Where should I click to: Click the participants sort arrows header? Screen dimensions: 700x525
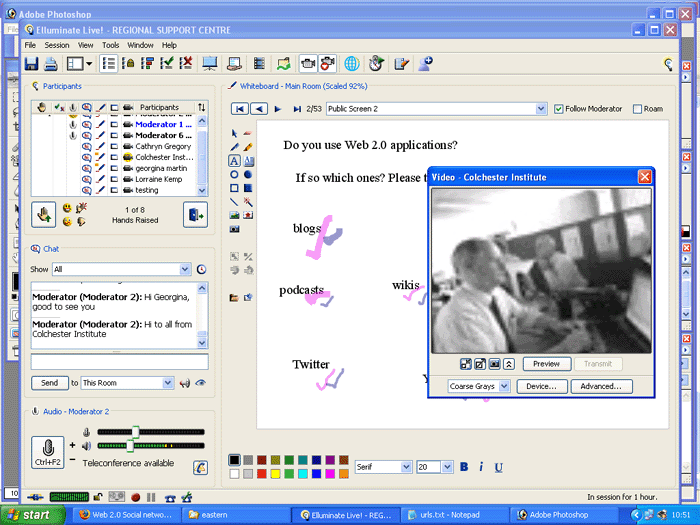pyautogui.click(x=202, y=107)
